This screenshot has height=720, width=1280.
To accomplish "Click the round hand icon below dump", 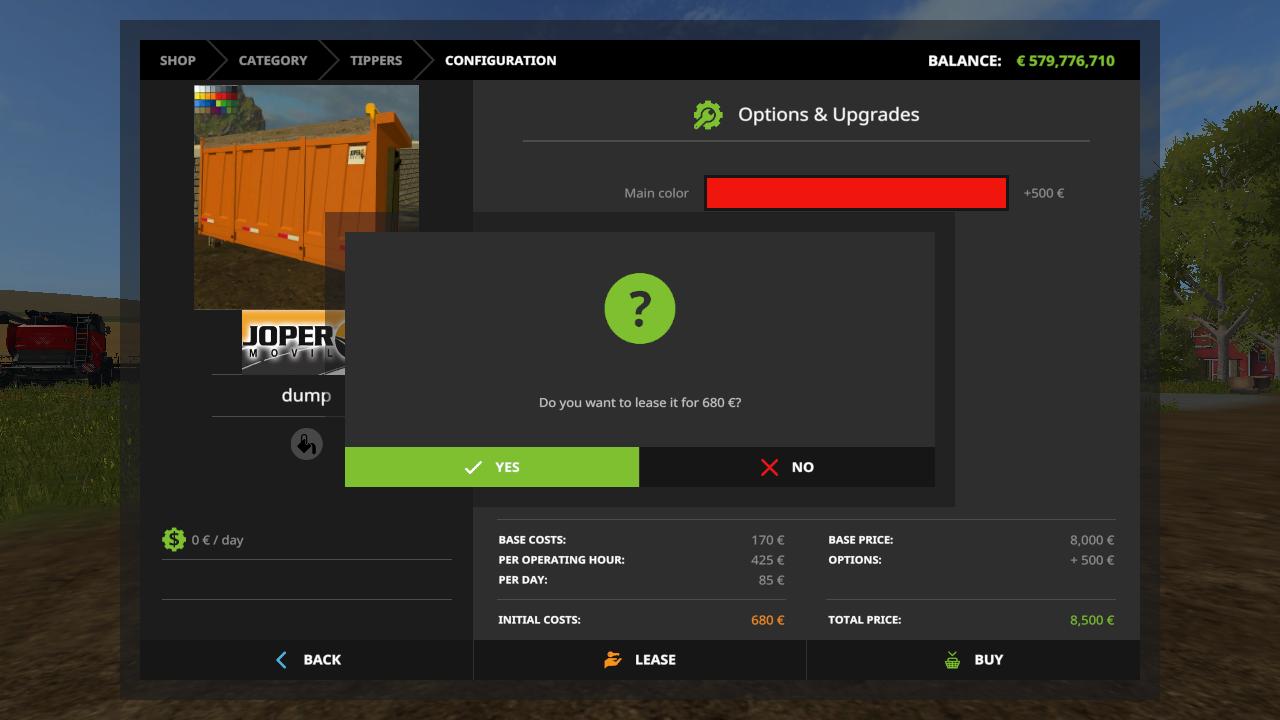I will click(306, 444).
